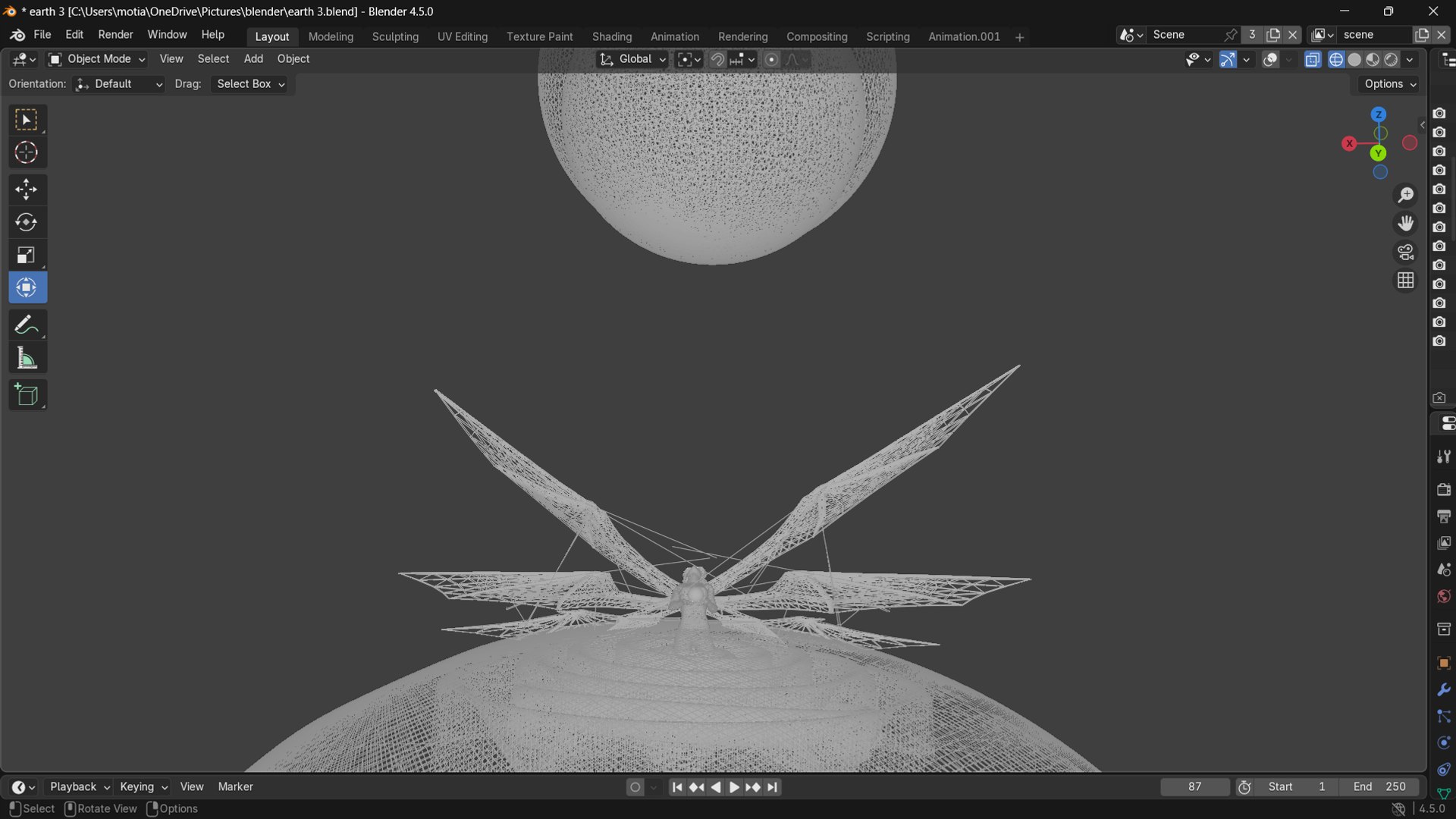Switch to the Shading workspace tab
The width and height of the screenshot is (1456, 819).
(x=612, y=36)
